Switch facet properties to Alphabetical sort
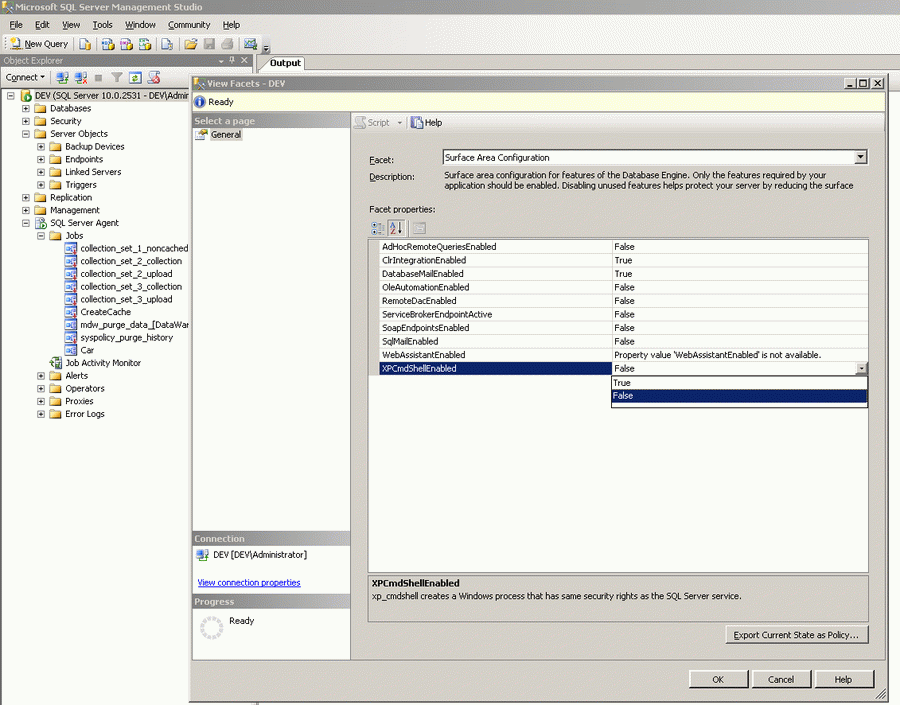This screenshot has height=705, width=900. click(396, 228)
